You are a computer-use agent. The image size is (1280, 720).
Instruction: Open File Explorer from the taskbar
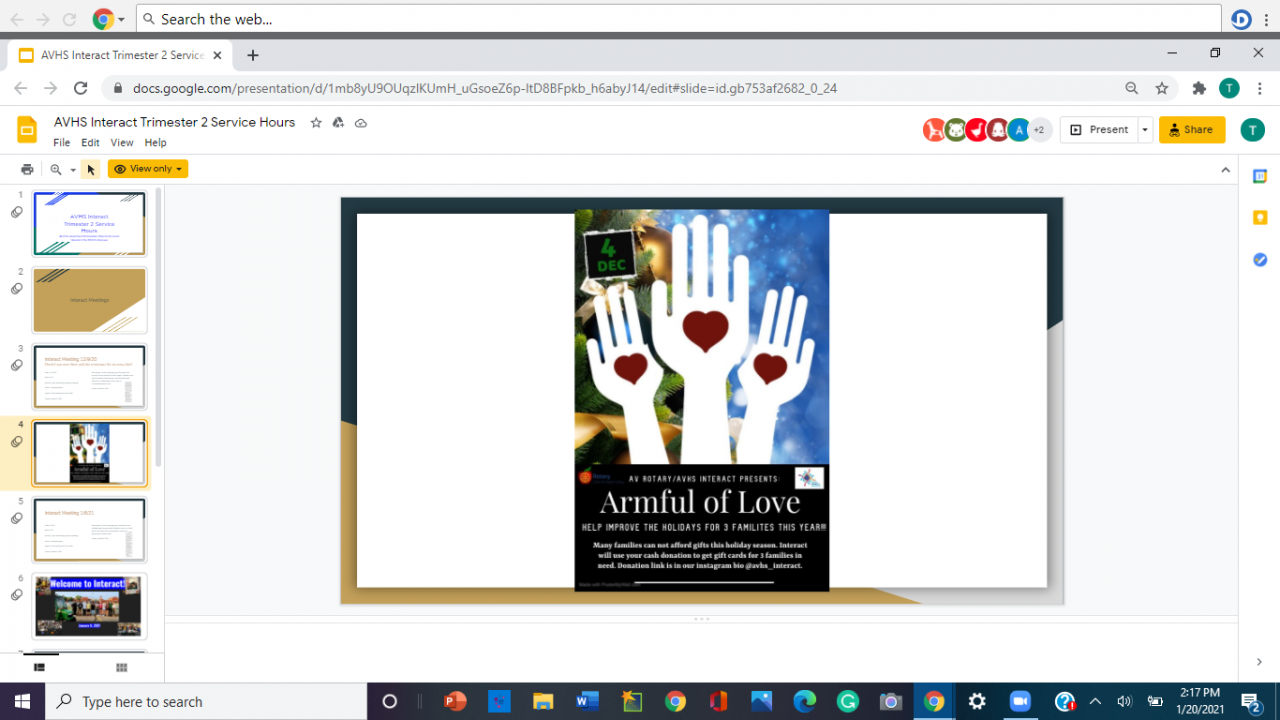click(543, 701)
